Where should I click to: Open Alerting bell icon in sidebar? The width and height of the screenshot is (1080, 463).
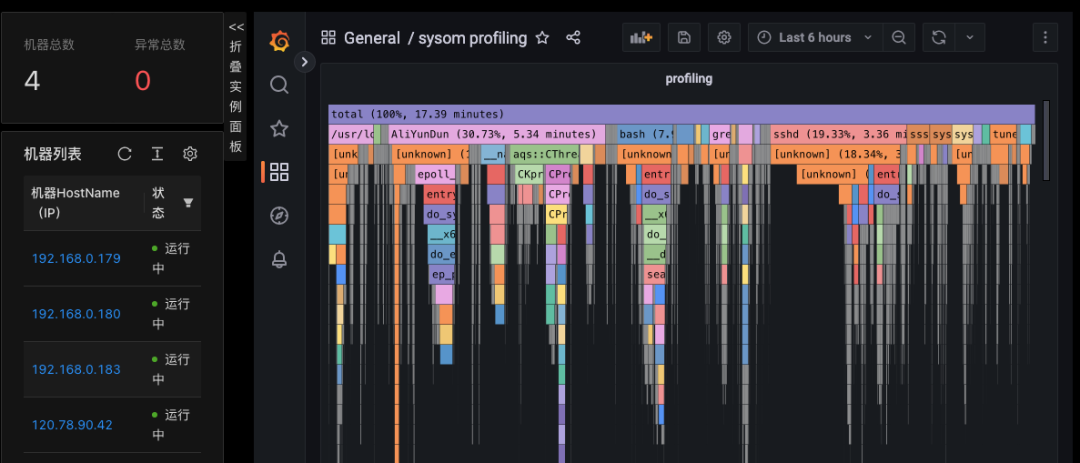pyautogui.click(x=279, y=259)
